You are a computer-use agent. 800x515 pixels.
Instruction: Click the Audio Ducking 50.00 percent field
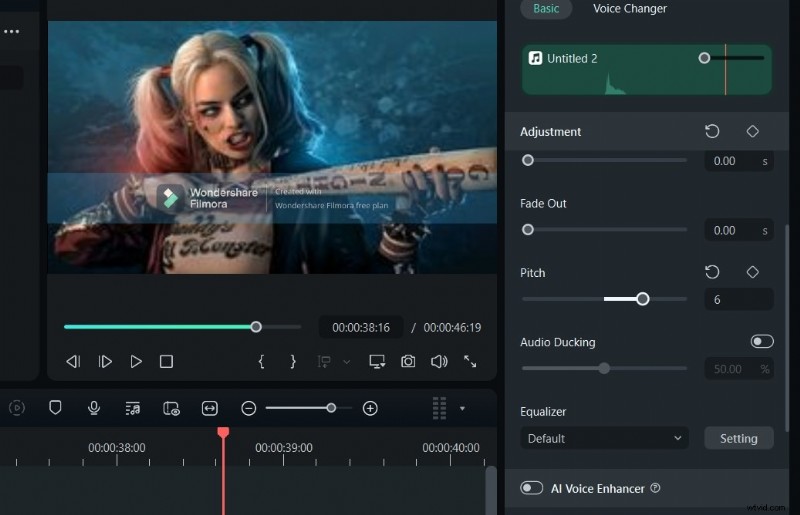click(x=739, y=369)
